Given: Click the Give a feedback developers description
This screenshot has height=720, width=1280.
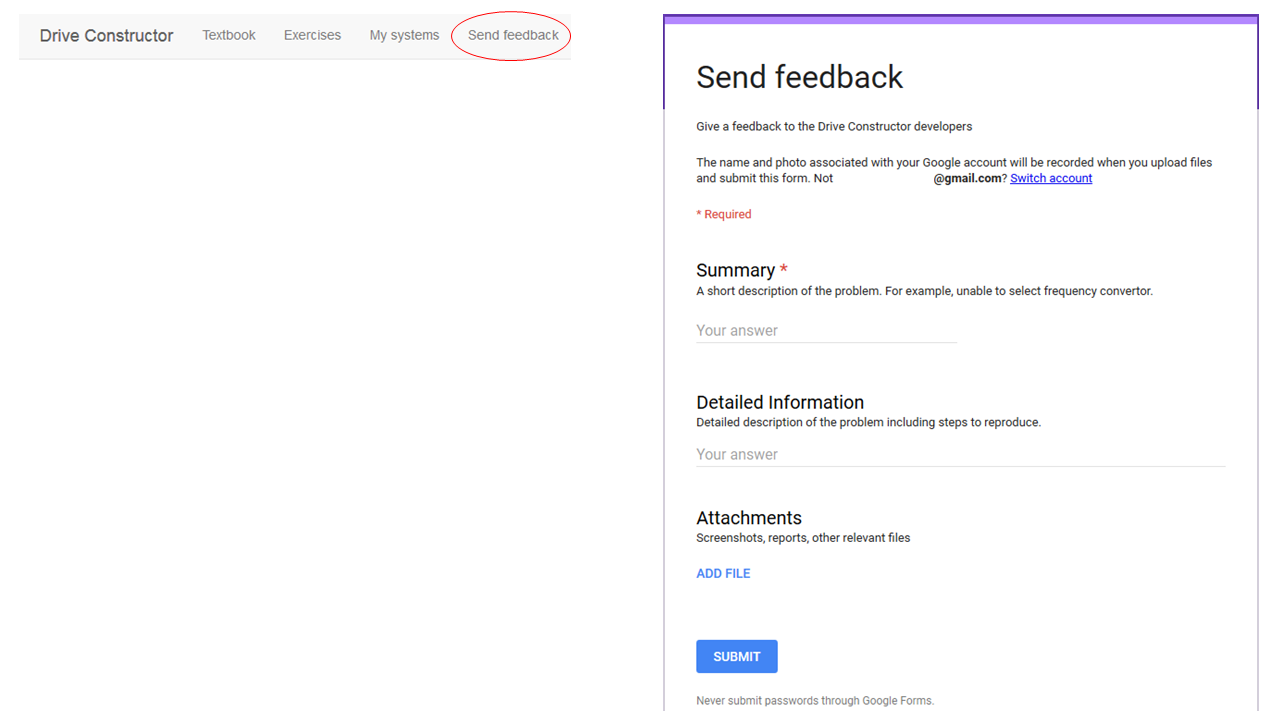Looking at the screenshot, I should click(x=834, y=126).
